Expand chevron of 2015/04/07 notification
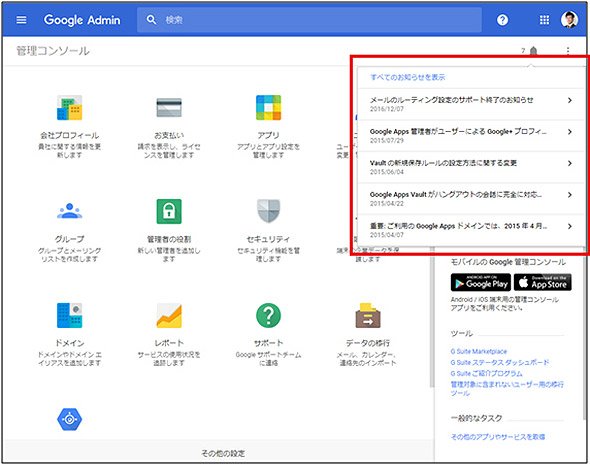Viewport: 590px width, 465px height. [570, 226]
